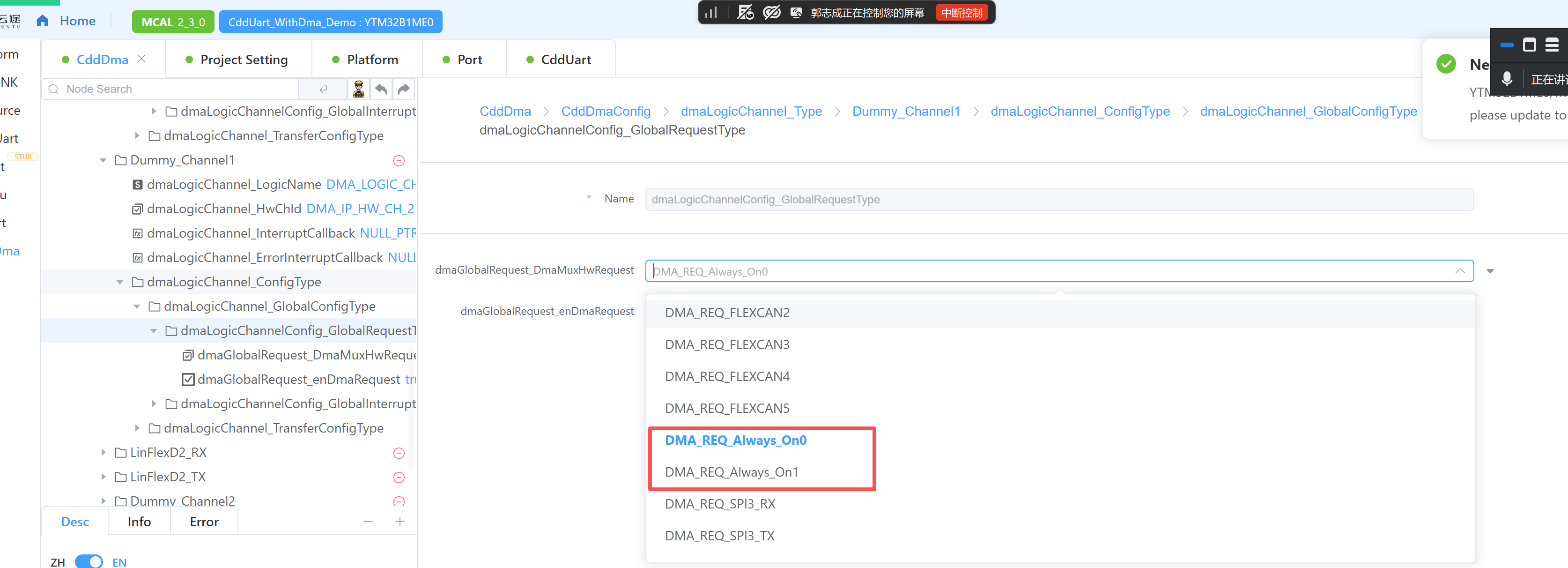Remove Dummy_Channel1 using red minus icon
Viewport: 1568px width, 568px height.
pos(399,161)
